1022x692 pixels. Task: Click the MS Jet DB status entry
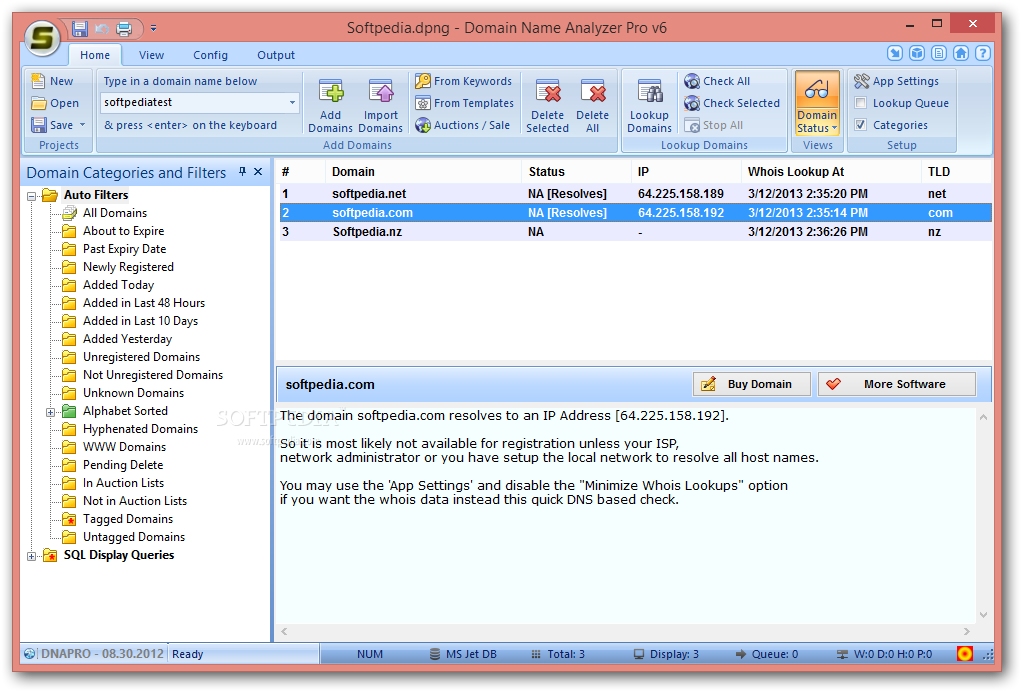click(463, 654)
